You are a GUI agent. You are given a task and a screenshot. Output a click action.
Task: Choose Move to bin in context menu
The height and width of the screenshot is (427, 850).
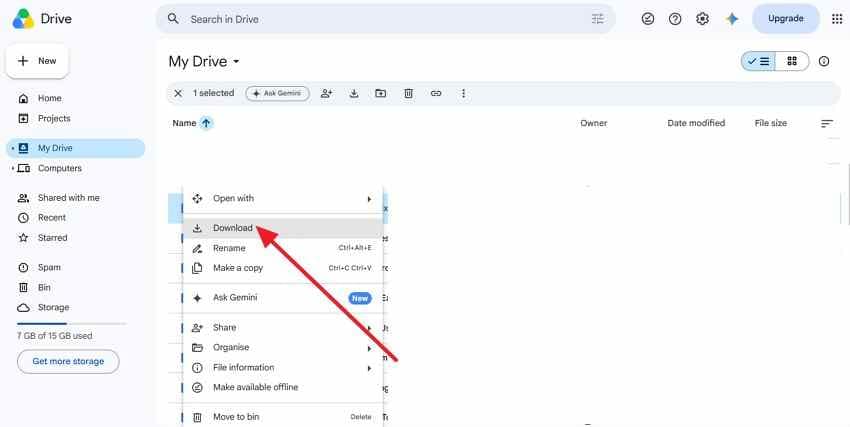[283, 417]
